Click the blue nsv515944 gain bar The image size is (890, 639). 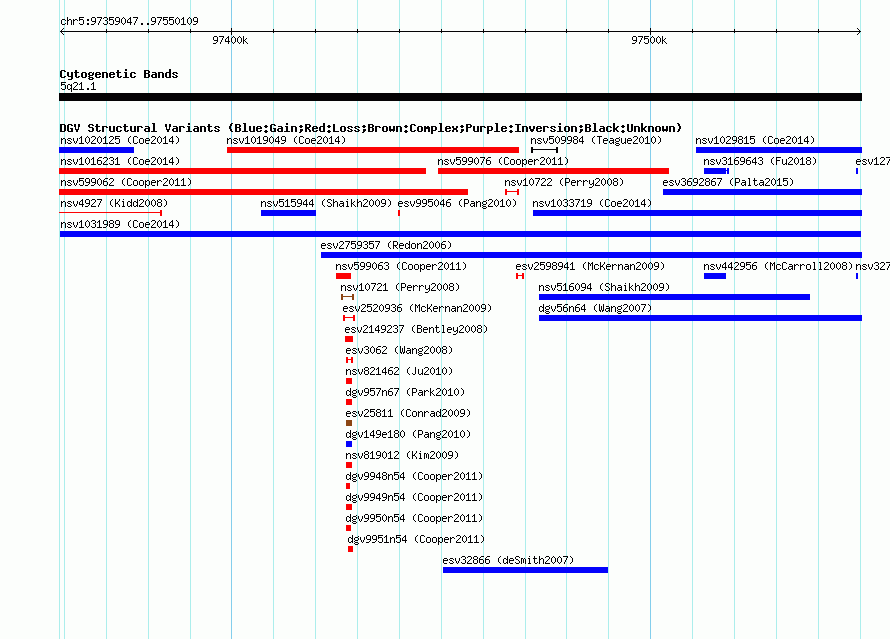click(288, 213)
